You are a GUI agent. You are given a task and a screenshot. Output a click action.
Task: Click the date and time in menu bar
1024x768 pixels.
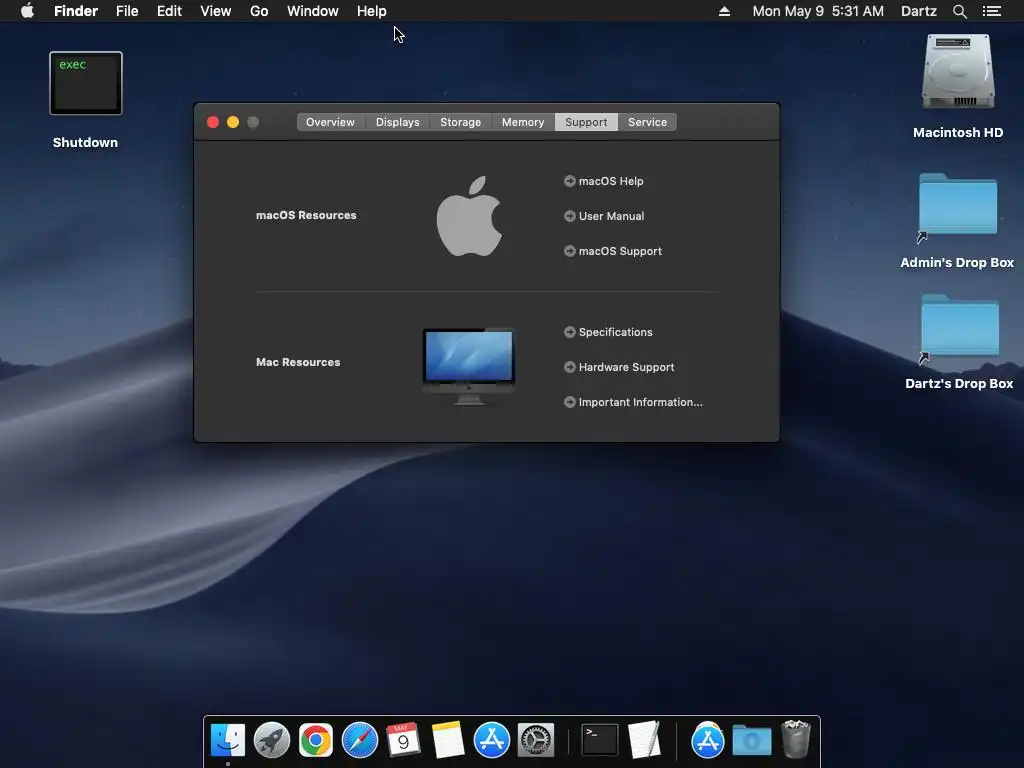818,11
